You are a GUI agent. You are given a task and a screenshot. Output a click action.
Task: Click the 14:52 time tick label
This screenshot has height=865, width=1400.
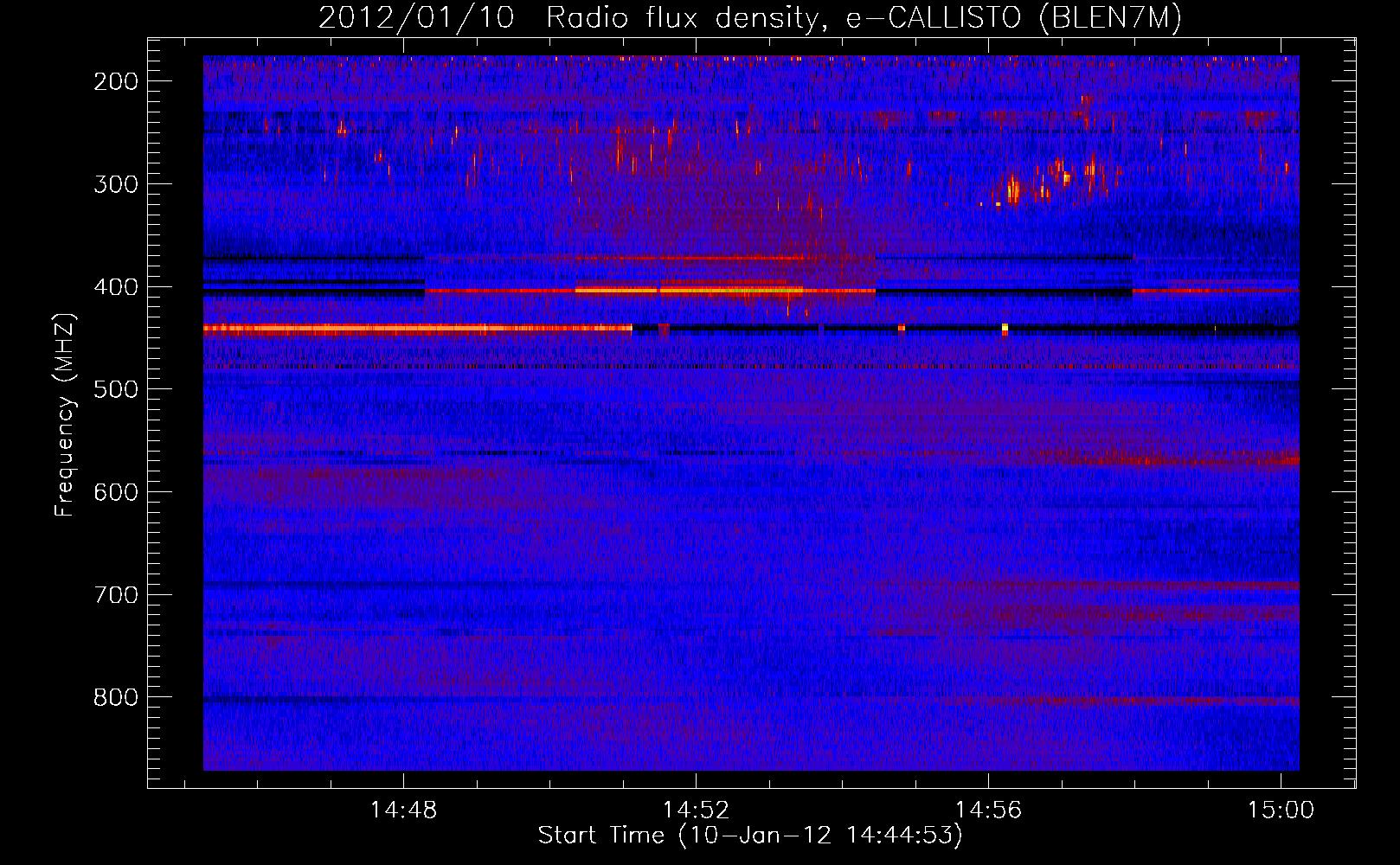click(x=696, y=811)
